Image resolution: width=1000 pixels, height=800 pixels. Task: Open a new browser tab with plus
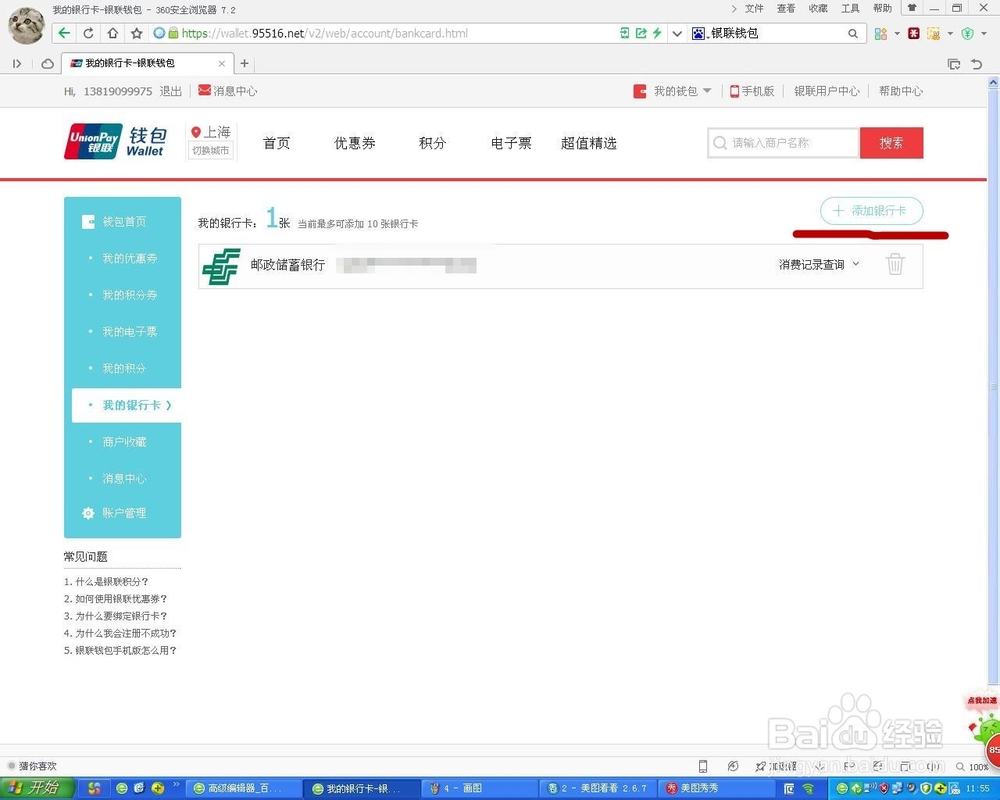pos(244,63)
